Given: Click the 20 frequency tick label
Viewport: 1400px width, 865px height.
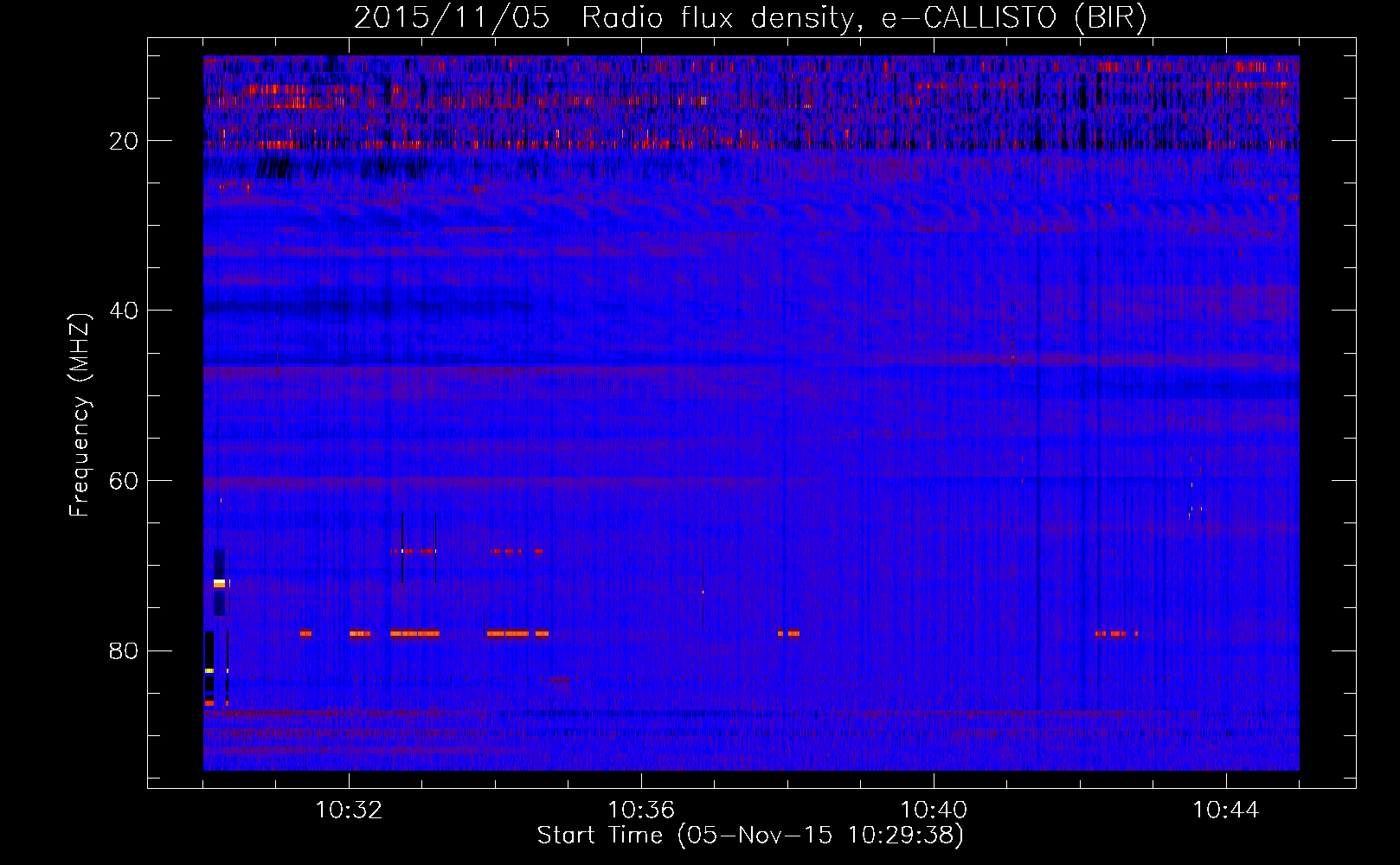Looking at the screenshot, I should click(124, 141).
